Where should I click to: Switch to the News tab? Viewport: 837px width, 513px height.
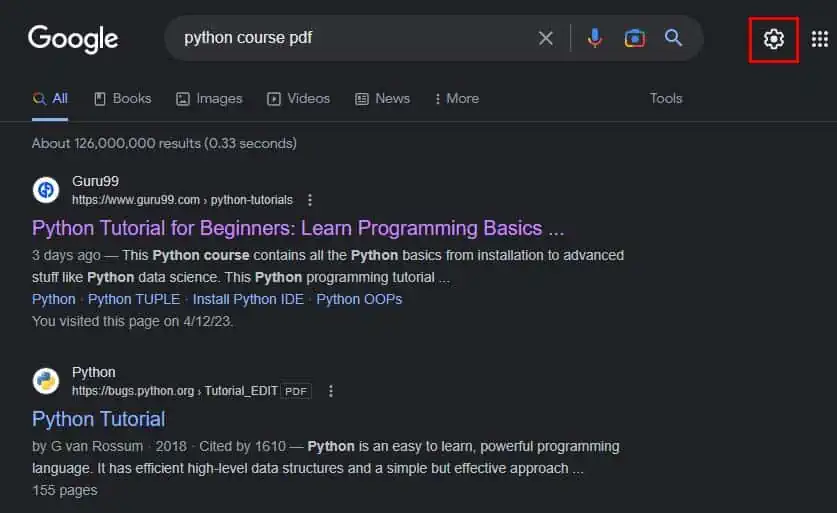pyautogui.click(x=383, y=99)
